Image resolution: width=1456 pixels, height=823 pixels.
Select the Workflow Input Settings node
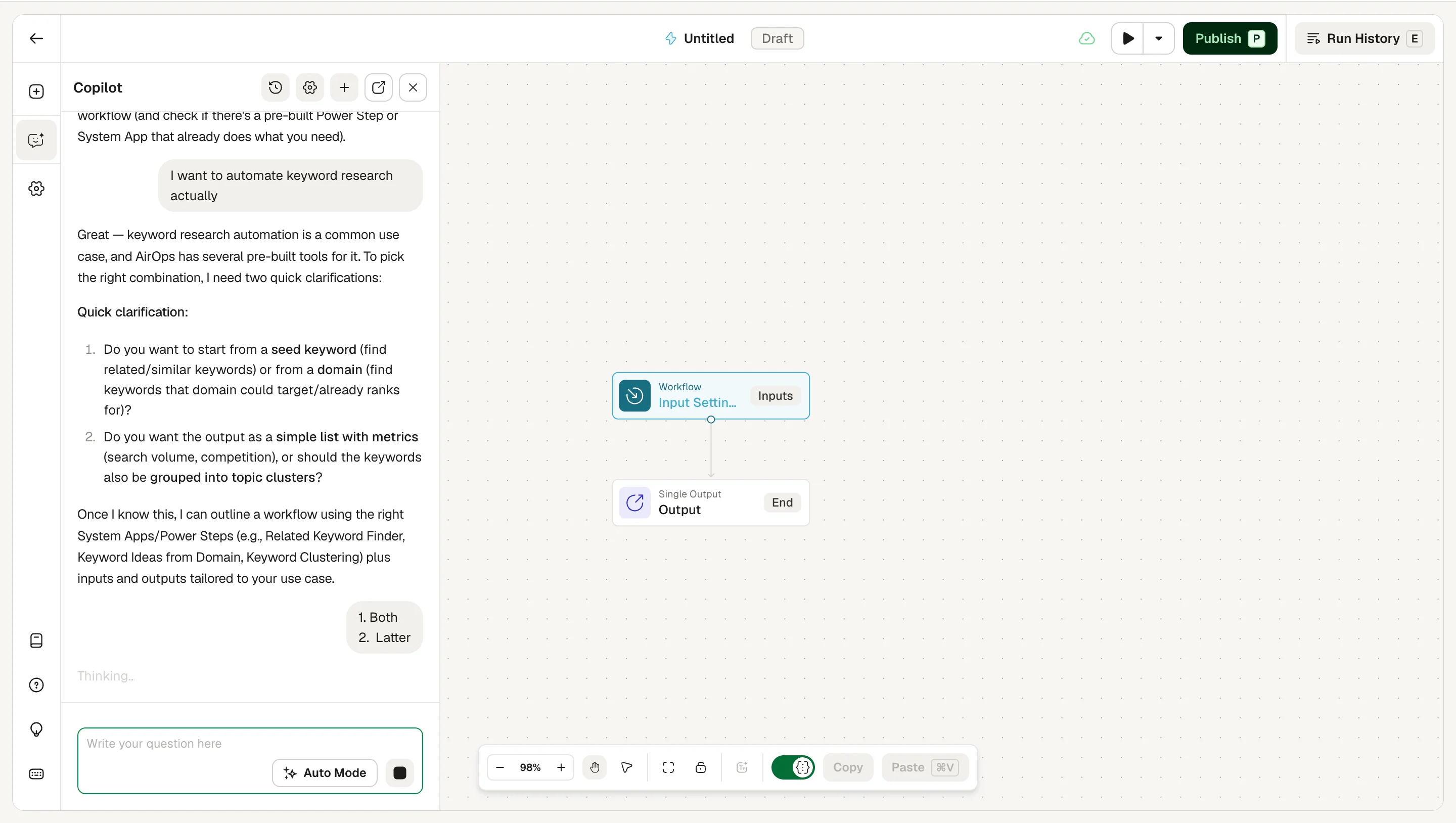pos(711,396)
